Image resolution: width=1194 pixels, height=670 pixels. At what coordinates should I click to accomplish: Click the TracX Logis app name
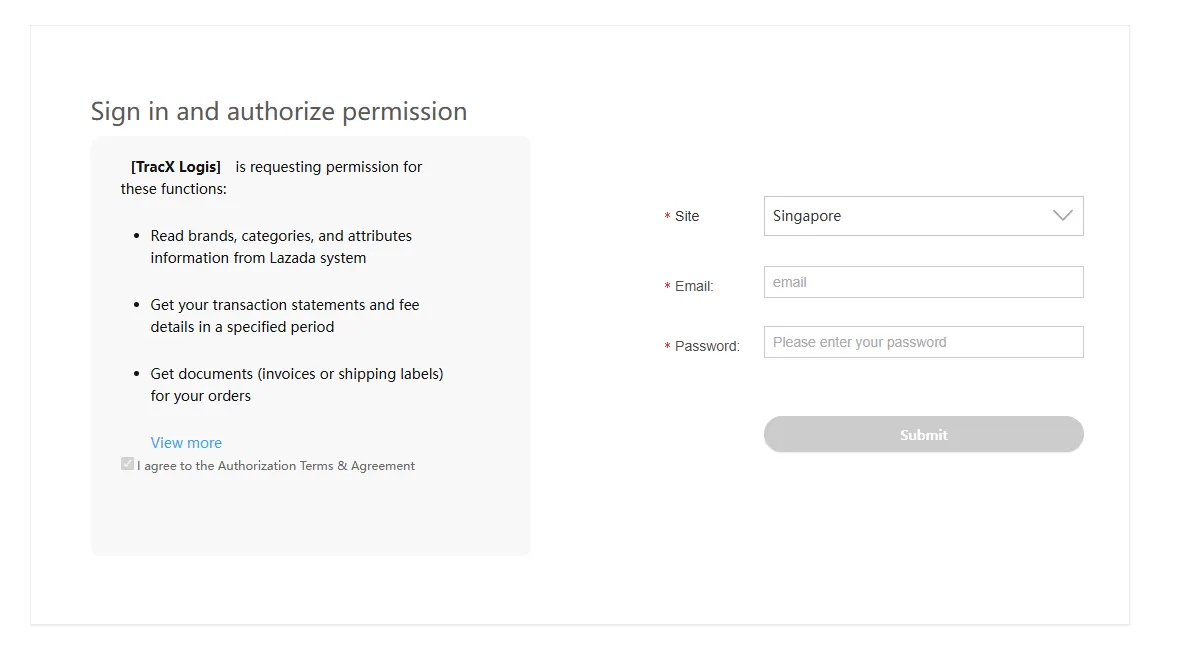click(176, 167)
